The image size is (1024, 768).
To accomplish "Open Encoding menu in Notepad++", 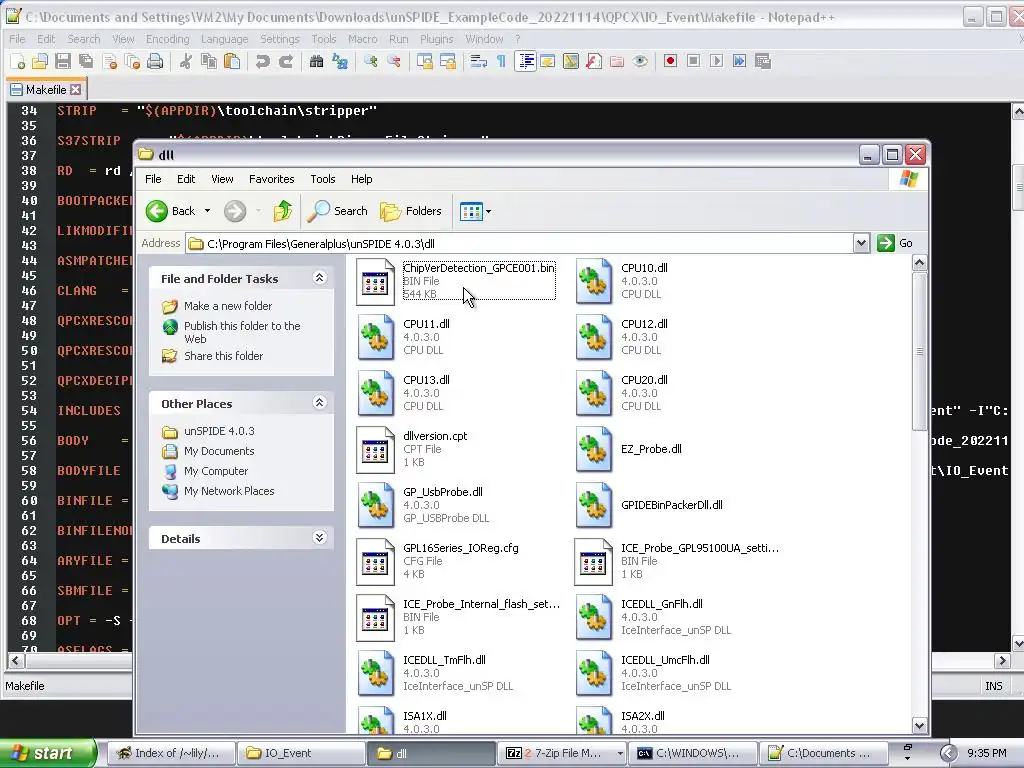I will tap(167, 39).
